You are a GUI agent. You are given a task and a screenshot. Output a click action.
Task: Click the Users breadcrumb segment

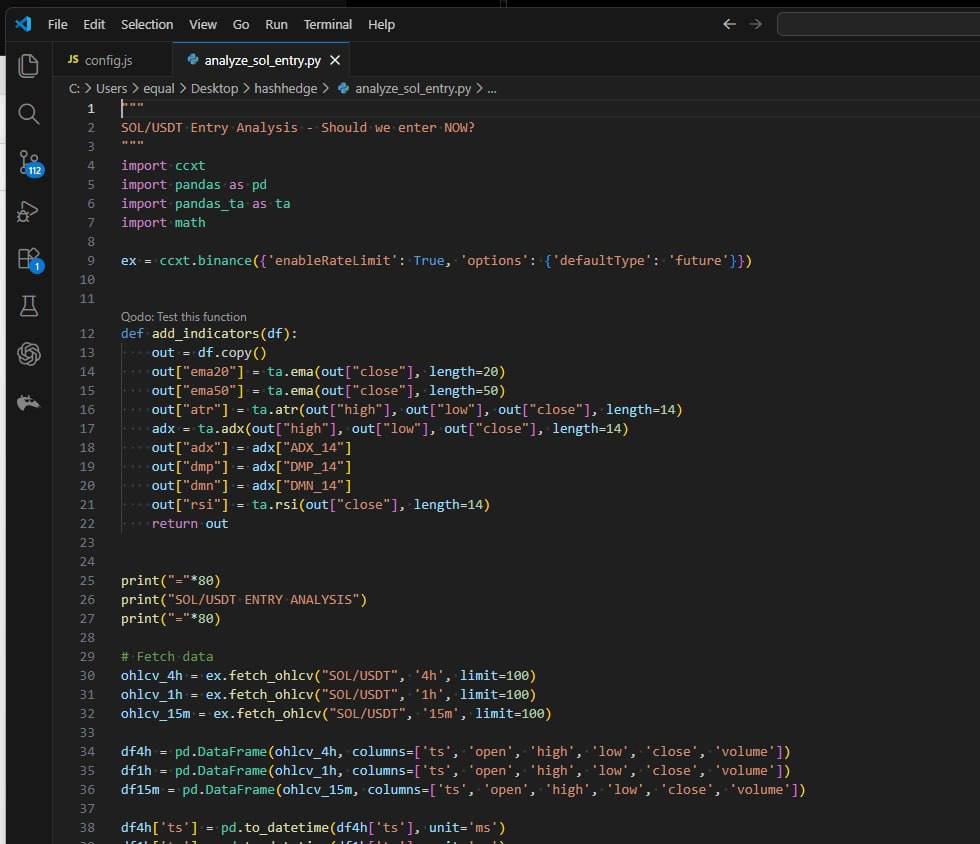coord(111,88)
